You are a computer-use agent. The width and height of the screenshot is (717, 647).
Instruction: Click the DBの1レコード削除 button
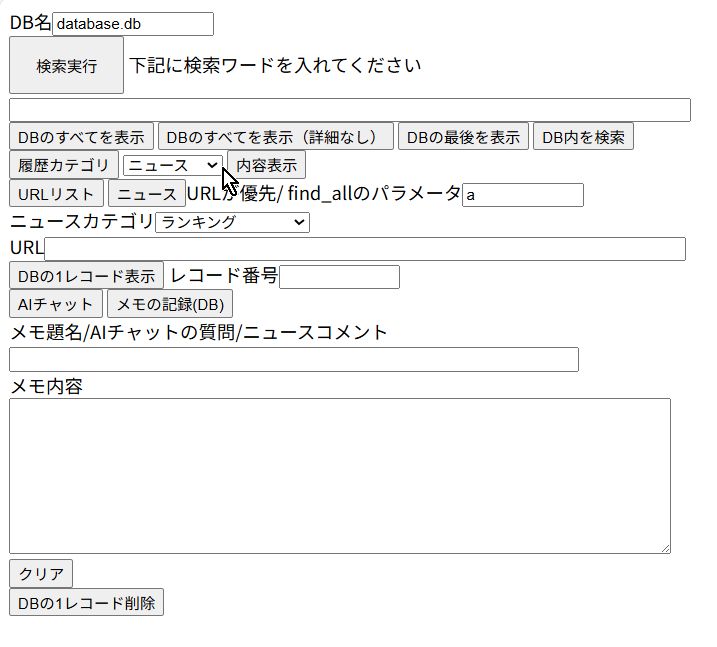click(x=86, y=603)
